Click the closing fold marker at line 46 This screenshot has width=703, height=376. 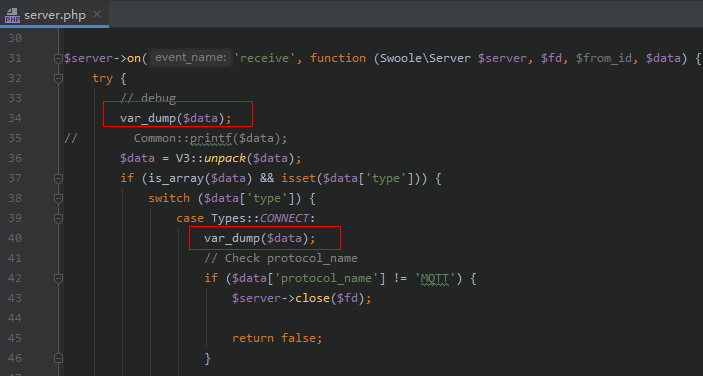point(58,358)
